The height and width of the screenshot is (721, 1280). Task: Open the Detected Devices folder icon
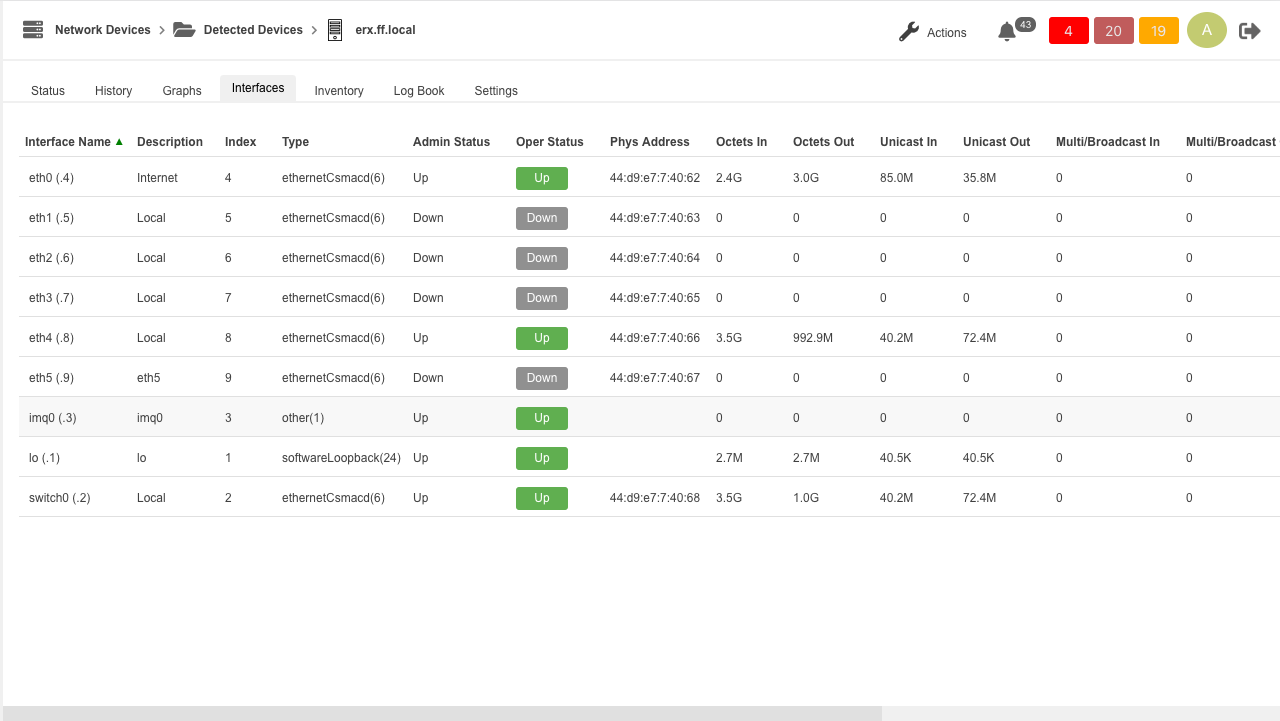(x=184, y=30)
